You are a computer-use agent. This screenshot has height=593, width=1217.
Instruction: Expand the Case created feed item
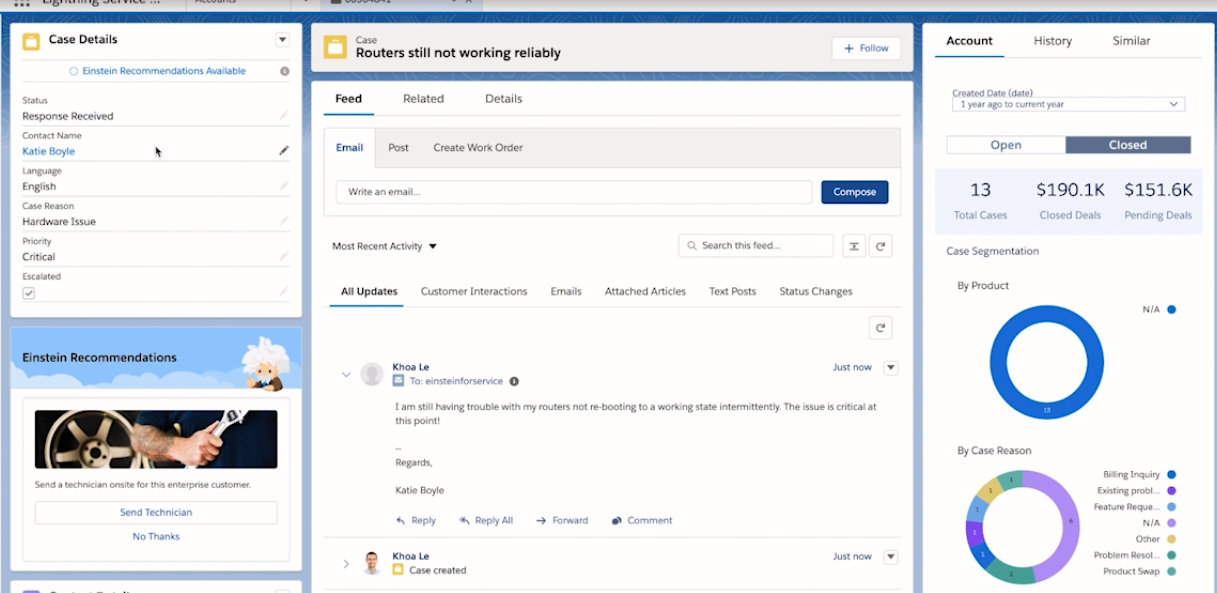[x=346, y=564]
